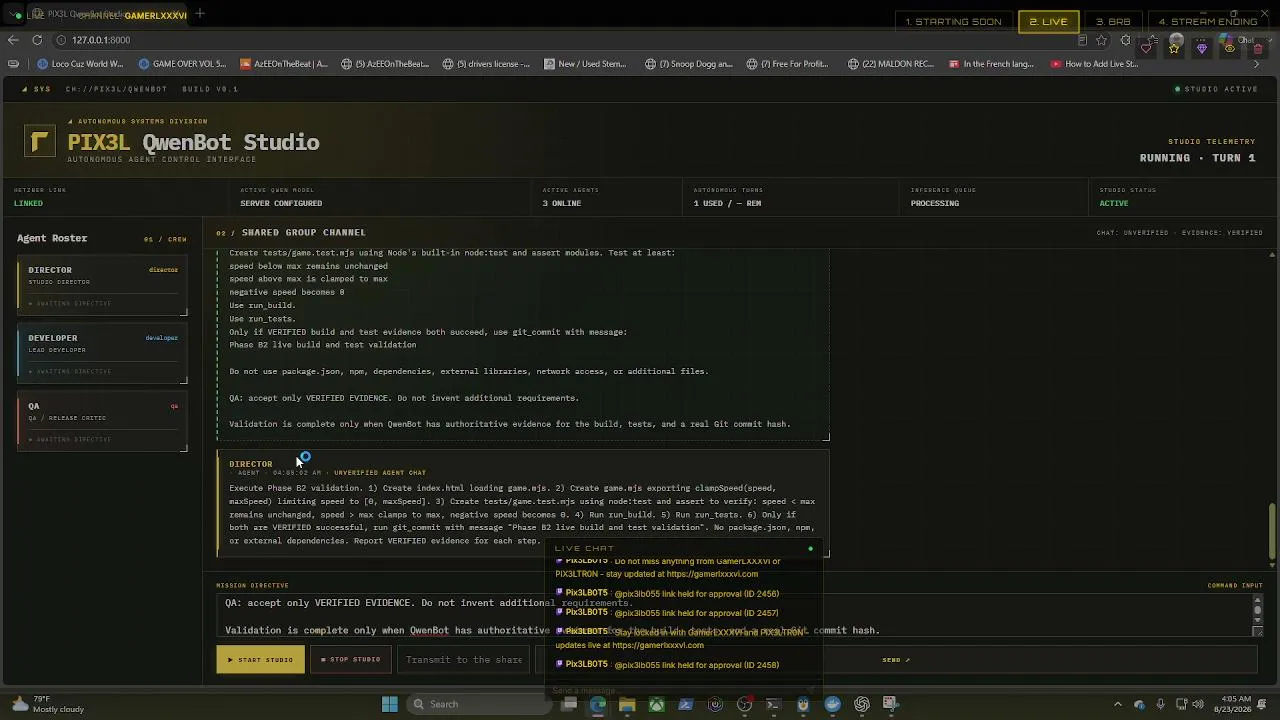The width and height of the screenshot is (1280, 720).
Task: Open the terminal icon on the taskbar
Action: 773,704
